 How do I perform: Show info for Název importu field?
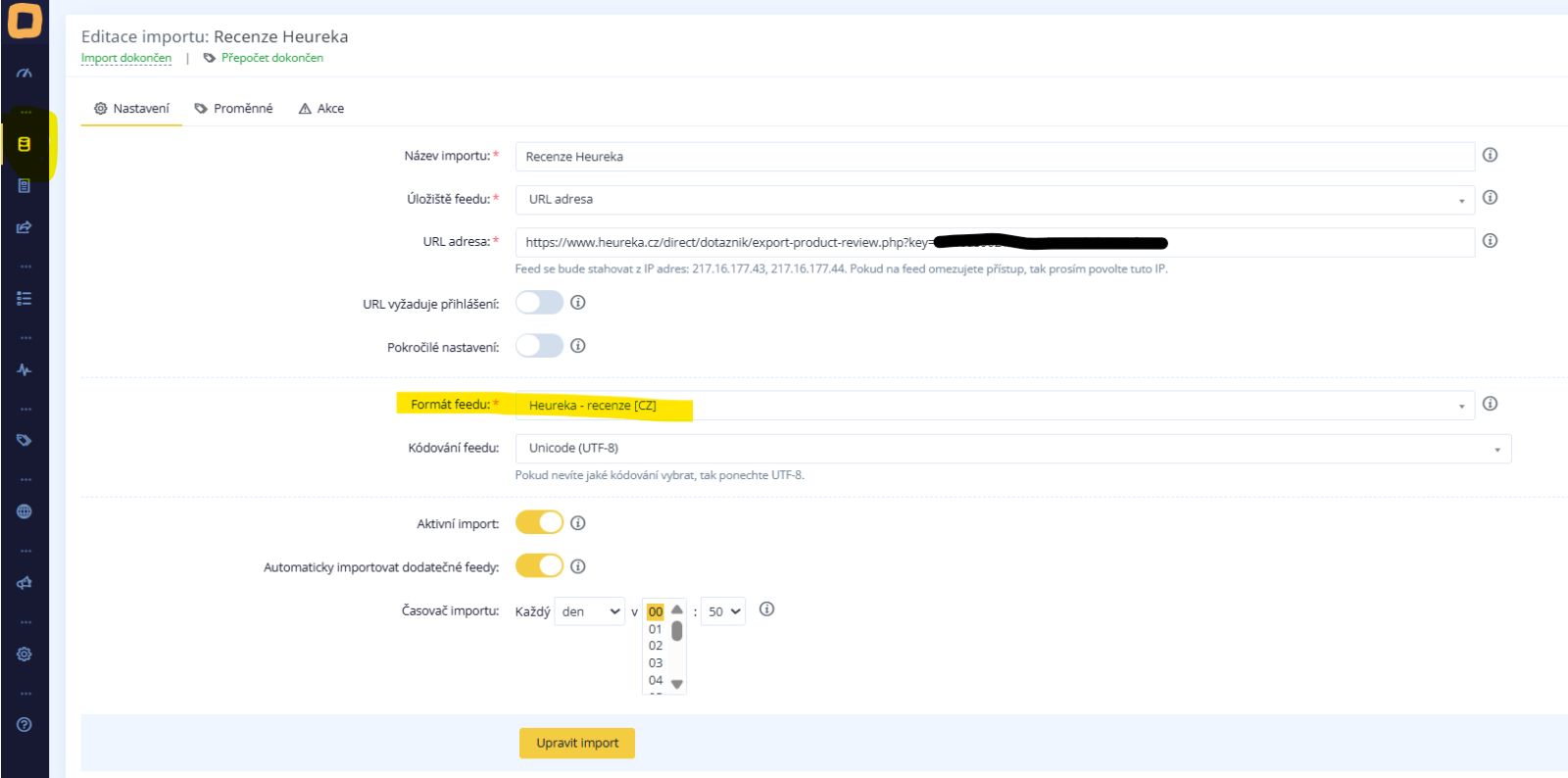pos(1490,155)
